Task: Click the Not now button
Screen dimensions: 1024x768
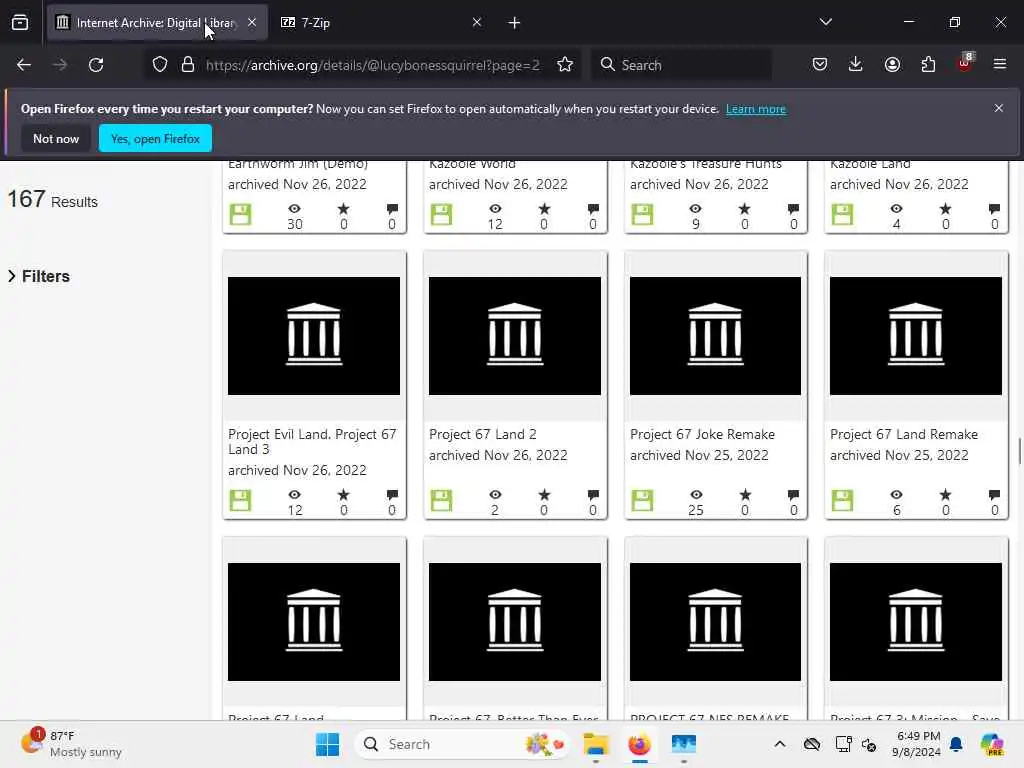Action: point(56,138)
